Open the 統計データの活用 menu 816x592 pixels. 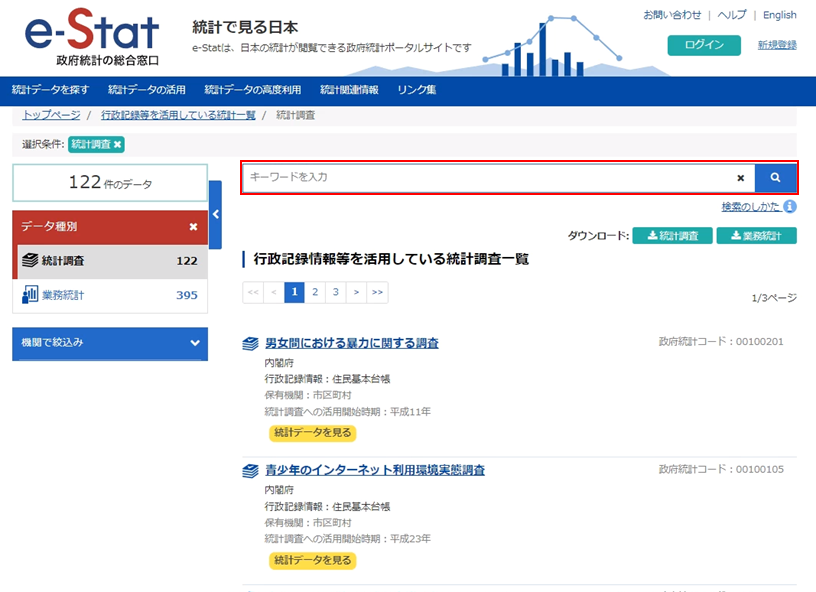(x=147, y=90)
